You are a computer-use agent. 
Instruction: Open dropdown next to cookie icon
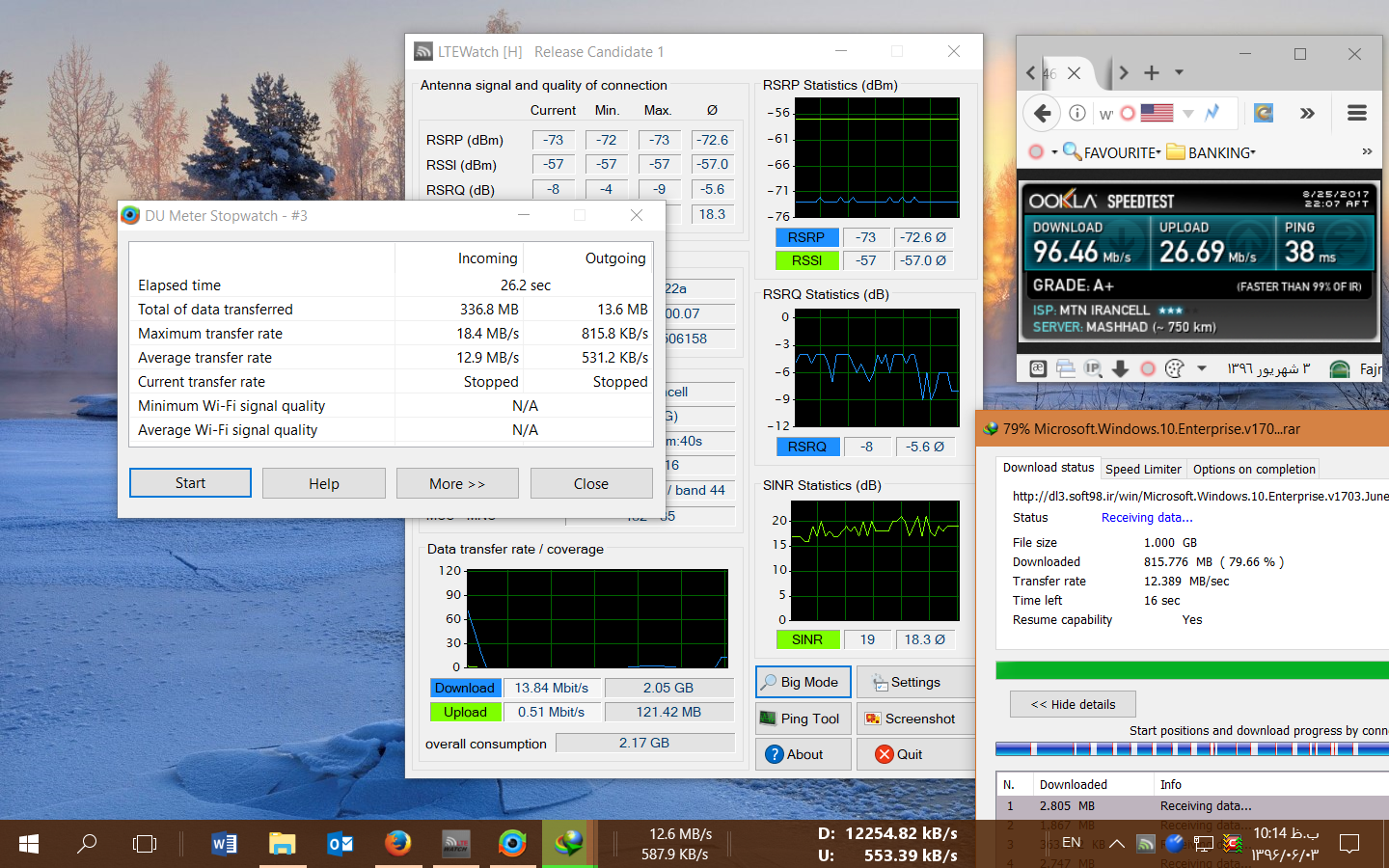pyautogui.click(x=1202, y=368)
